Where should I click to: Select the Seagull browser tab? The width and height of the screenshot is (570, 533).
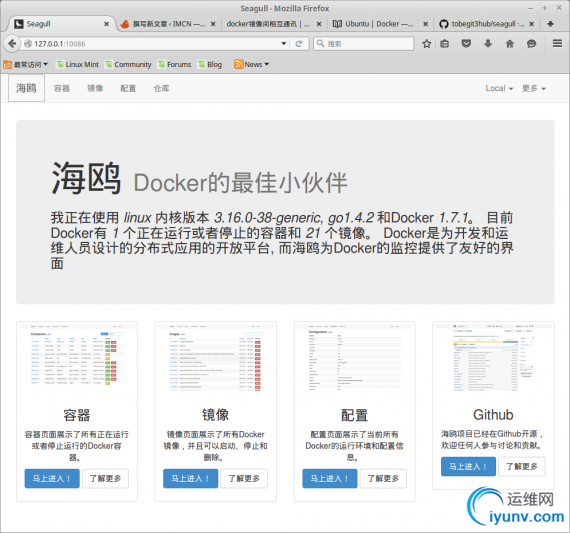pyautogui.click(x=62, y=24)
